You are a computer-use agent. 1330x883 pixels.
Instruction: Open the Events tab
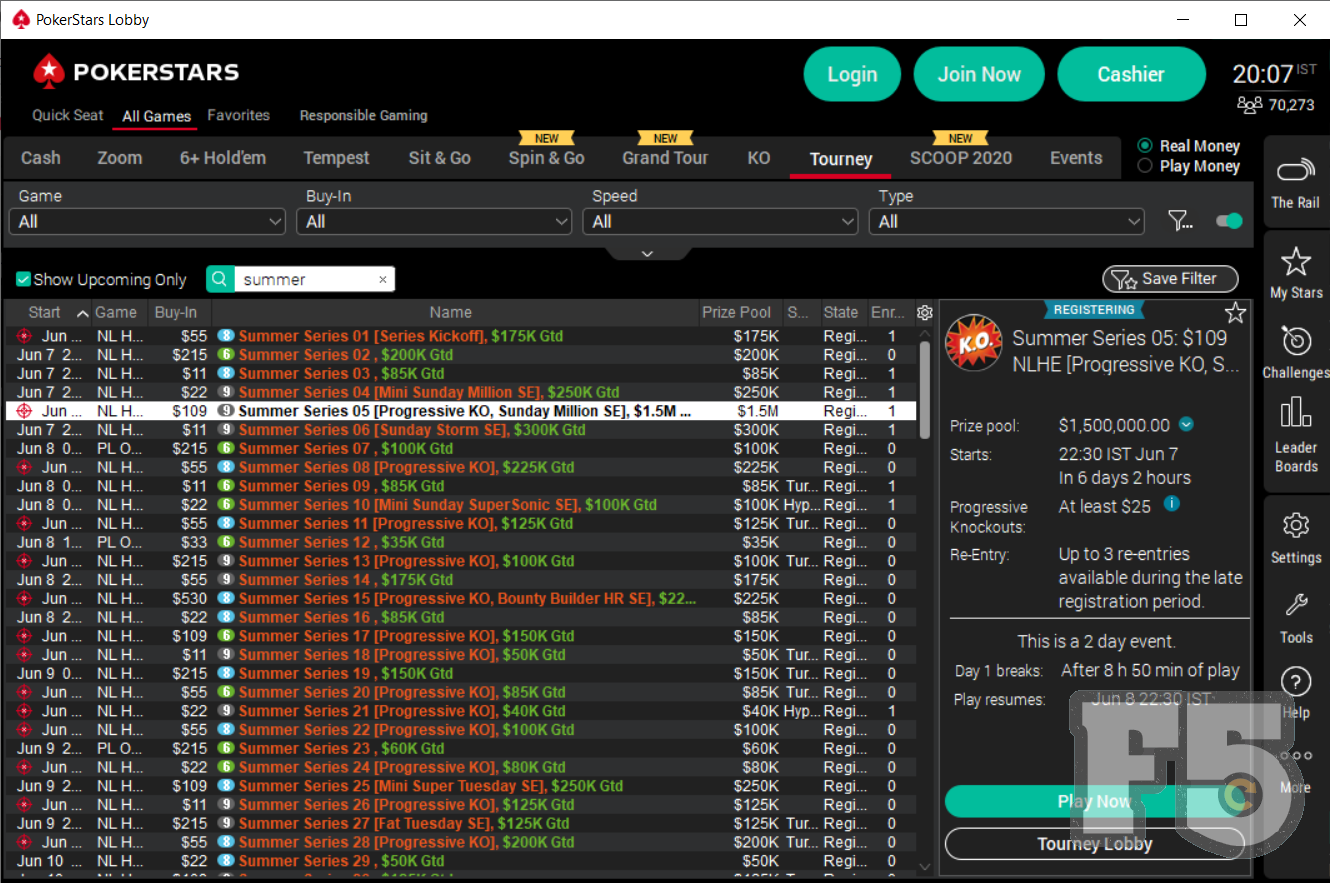point(1076,158)
